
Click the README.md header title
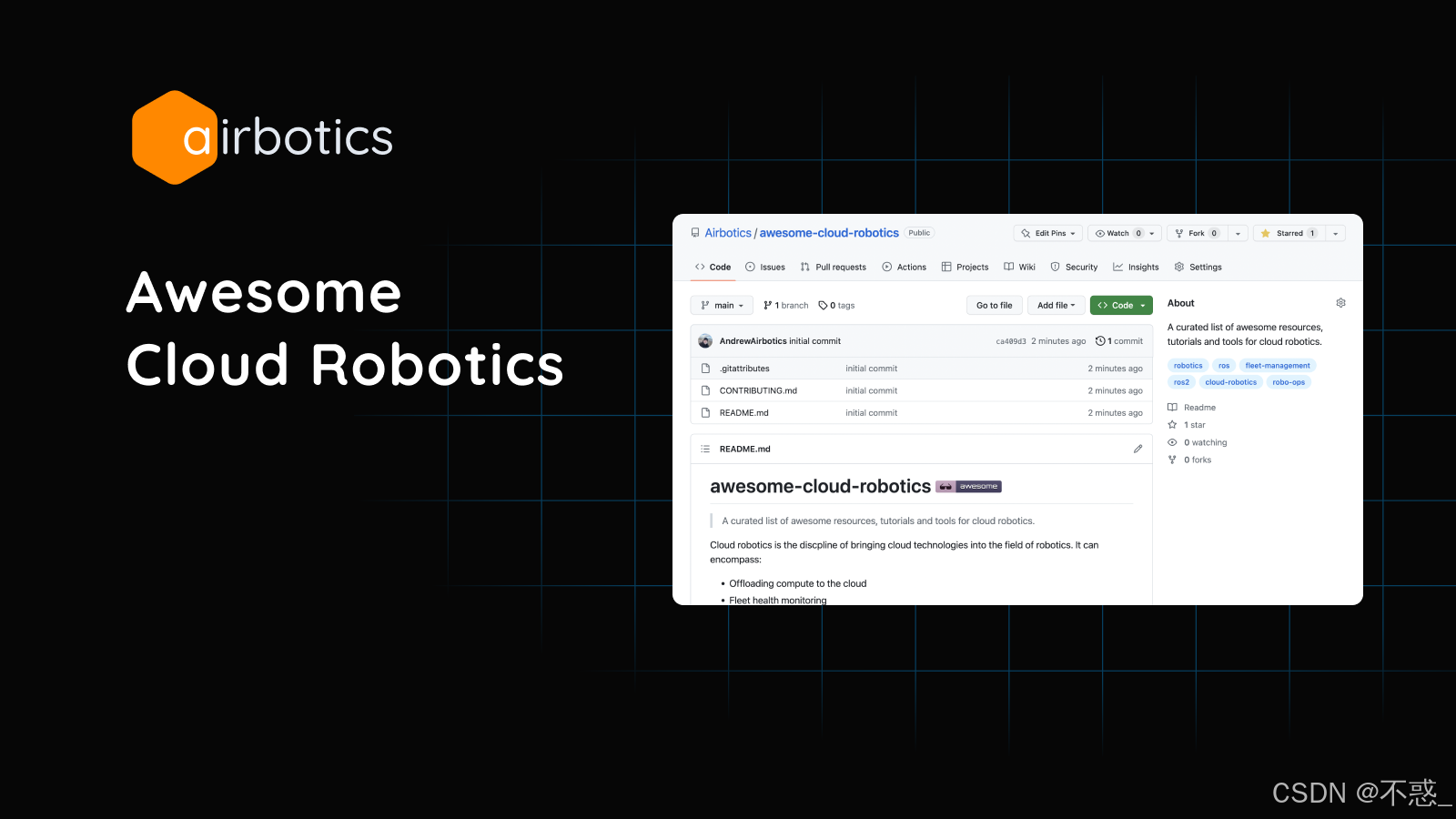pyautogui.click(x=744, y=449)
